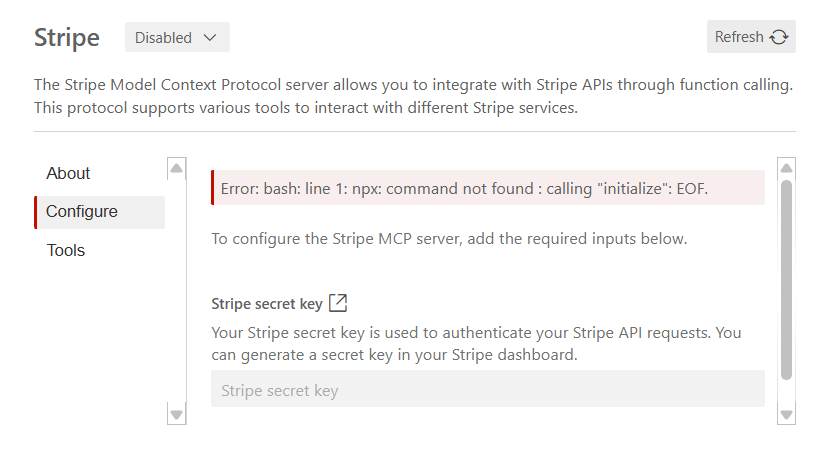Open the external link icon beside Stripe secret key
This screenshot has width=838, height=449.
pos(338,303)
